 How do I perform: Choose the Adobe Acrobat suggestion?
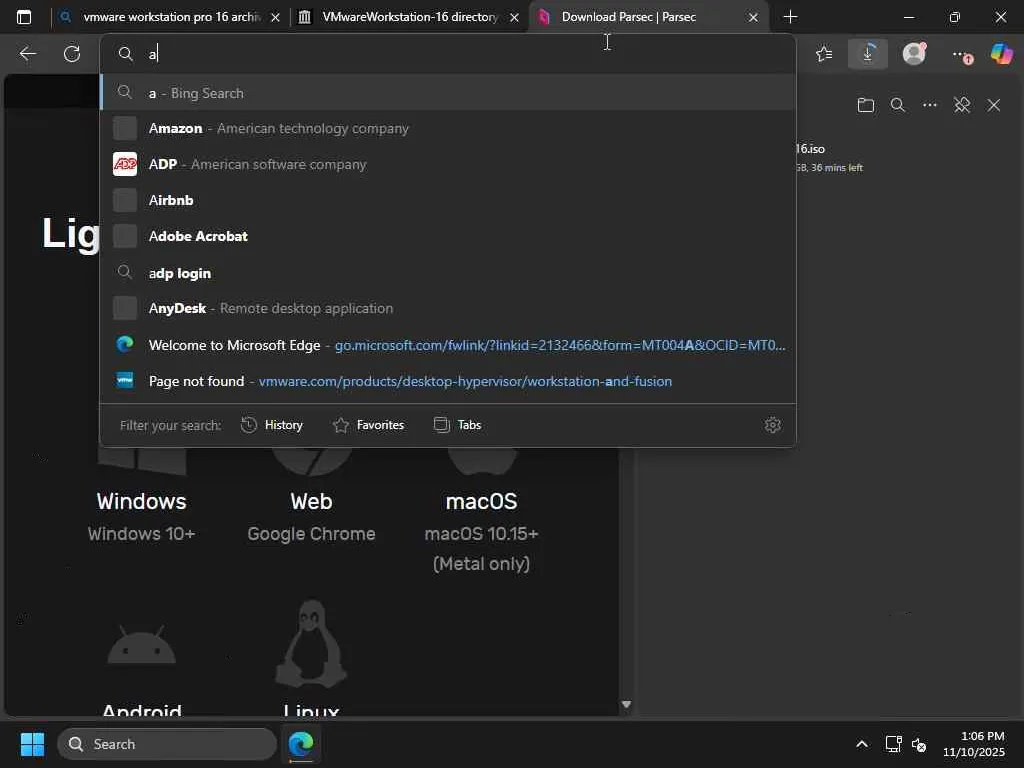pyautogui.click(x=448, y=236)
